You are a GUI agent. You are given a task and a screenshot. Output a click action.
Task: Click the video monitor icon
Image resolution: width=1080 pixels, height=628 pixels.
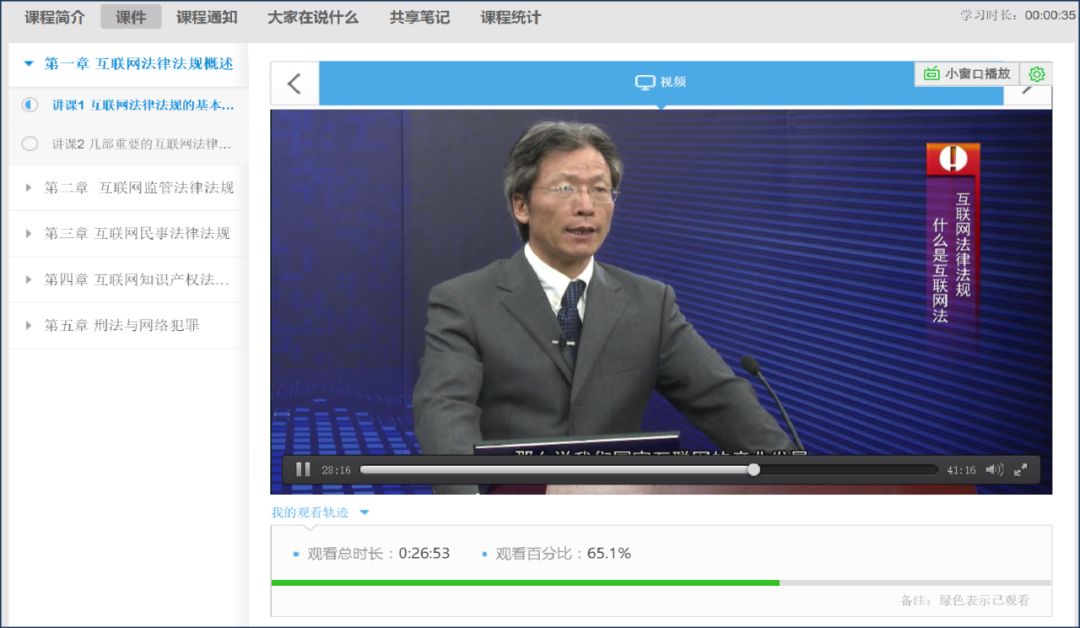[645, 82]
